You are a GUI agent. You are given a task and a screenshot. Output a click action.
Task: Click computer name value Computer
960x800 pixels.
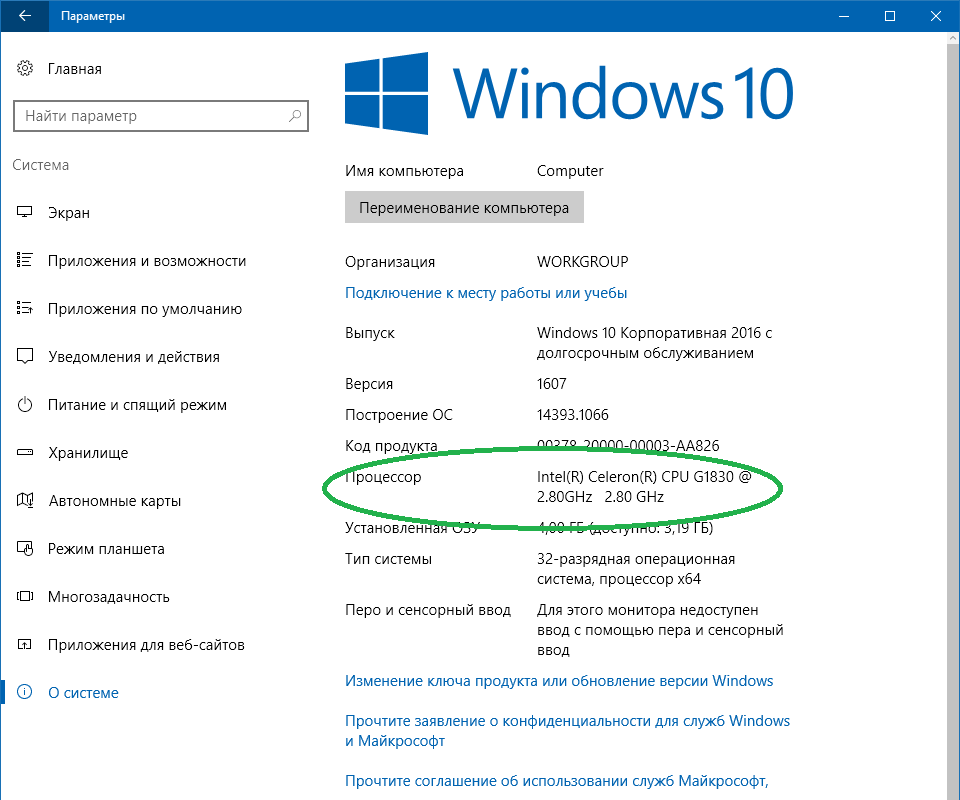570,171
